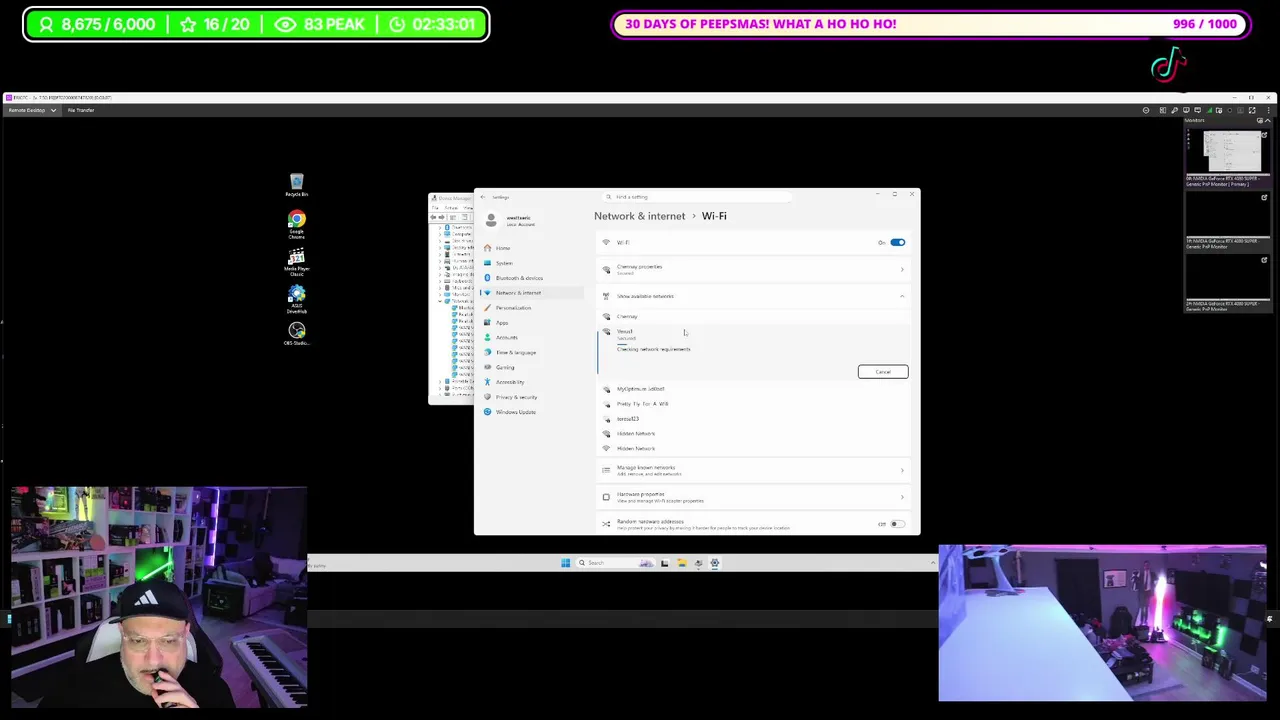Open Chennay properties chevron row

[x=755, y=270]
